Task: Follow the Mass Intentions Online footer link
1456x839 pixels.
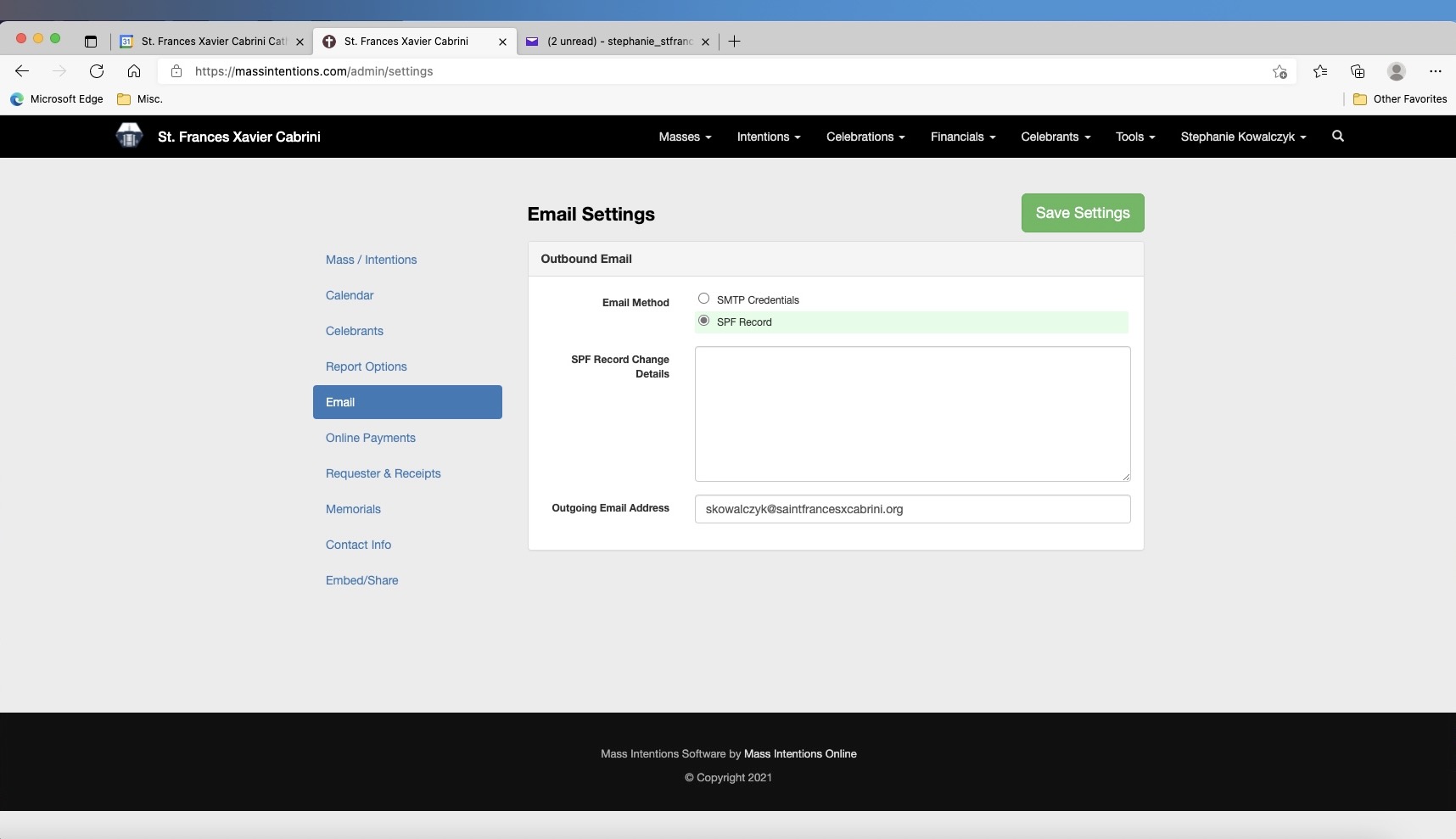Action: coord(799,753)
